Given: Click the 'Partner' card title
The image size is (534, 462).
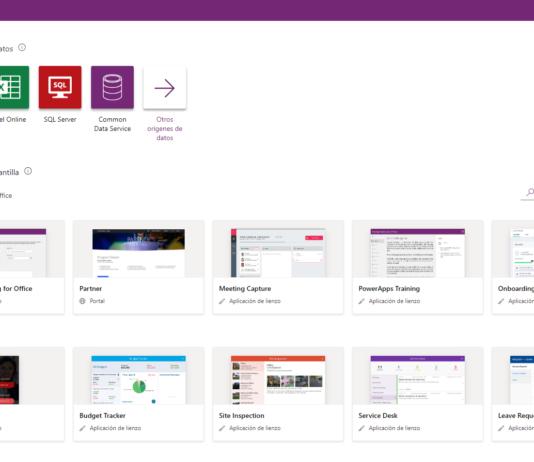Looking at the screenshot, I should (91, 288).
